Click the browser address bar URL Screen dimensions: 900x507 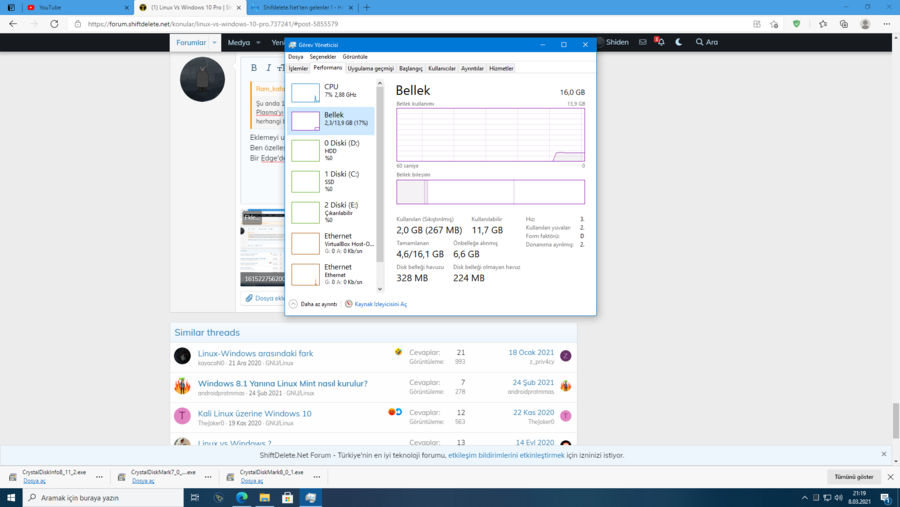point(213,24)
